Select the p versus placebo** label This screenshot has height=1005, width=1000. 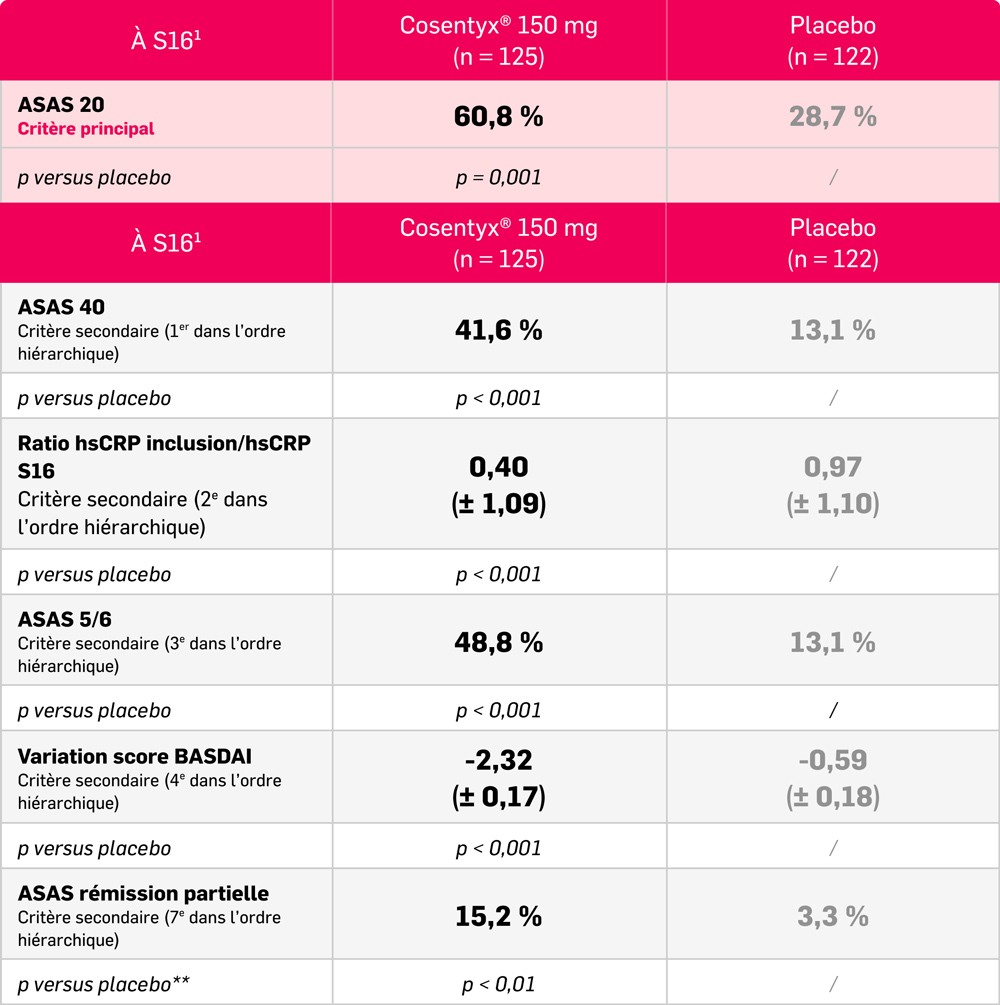point(104,985)
